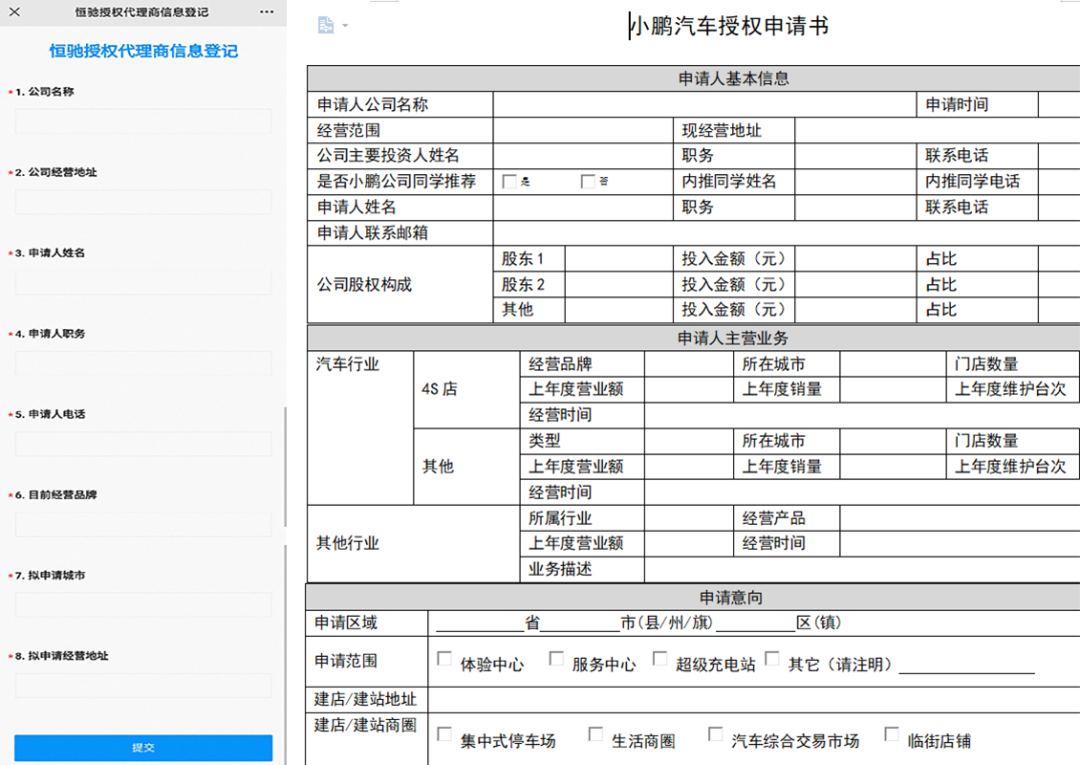Viewport: 1080px width, 765px height.
Task: Focus the 申请人姓名 text field
Action: 142,282
